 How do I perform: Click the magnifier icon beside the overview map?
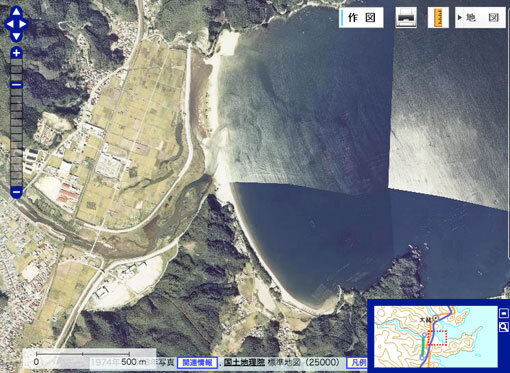(x=504, y=327)
